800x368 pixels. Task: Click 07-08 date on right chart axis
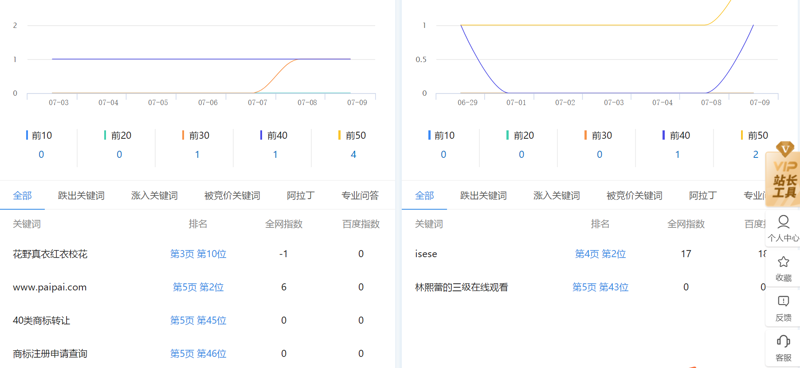711,103
